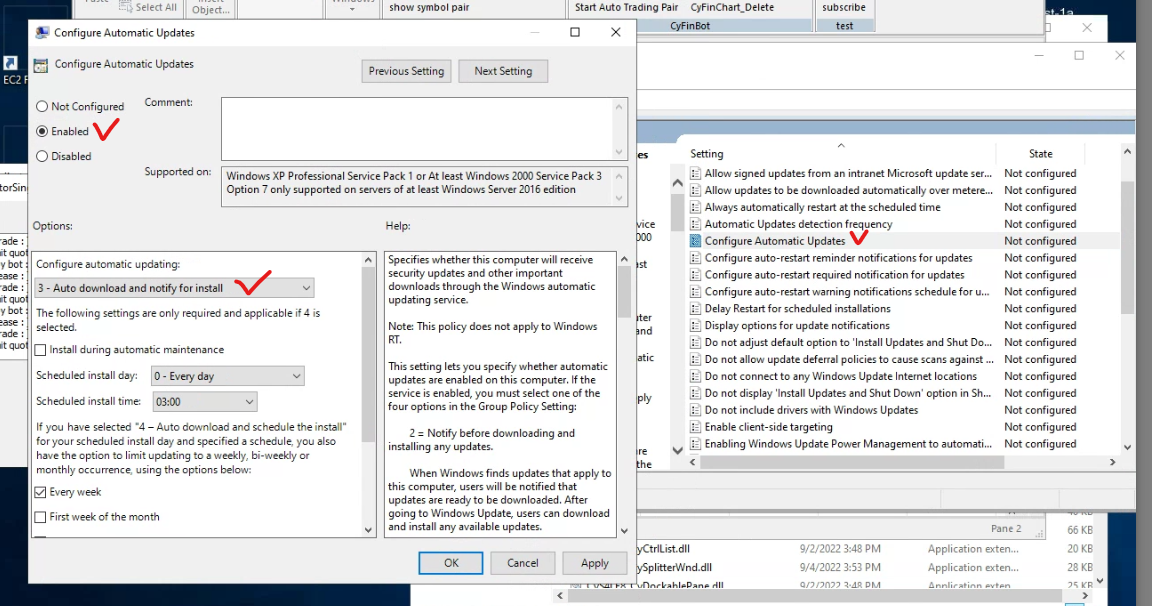The image size is (1152, 606).
Task: Click the Configure Automatic Updates dialog title icon
Action: 43,33
